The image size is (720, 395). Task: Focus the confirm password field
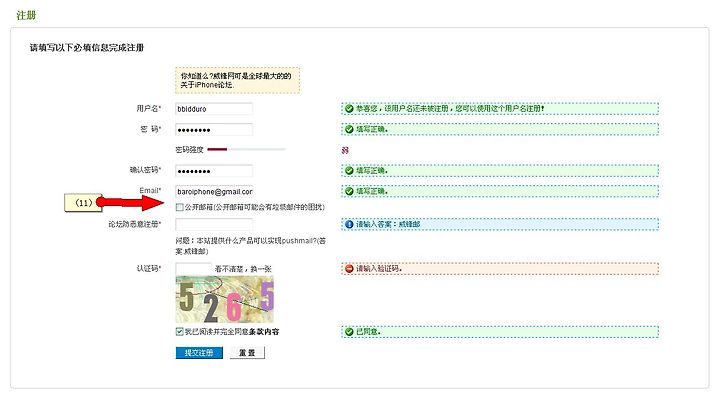tap(214, 171)
